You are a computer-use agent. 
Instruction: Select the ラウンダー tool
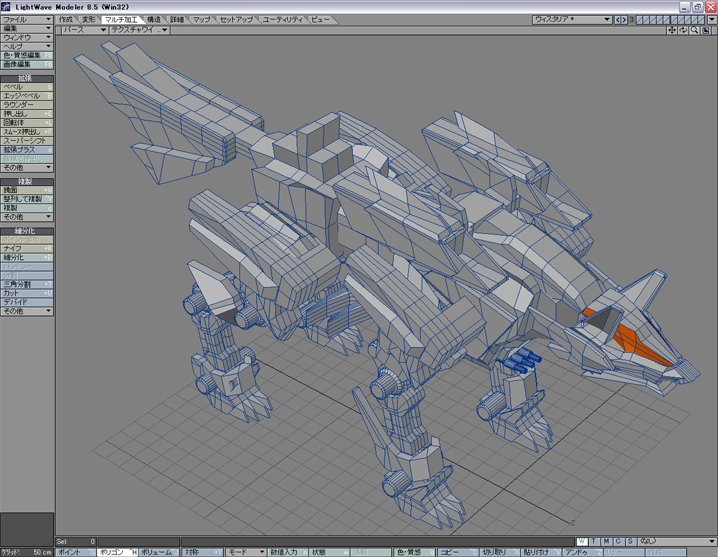click(27, 105)
